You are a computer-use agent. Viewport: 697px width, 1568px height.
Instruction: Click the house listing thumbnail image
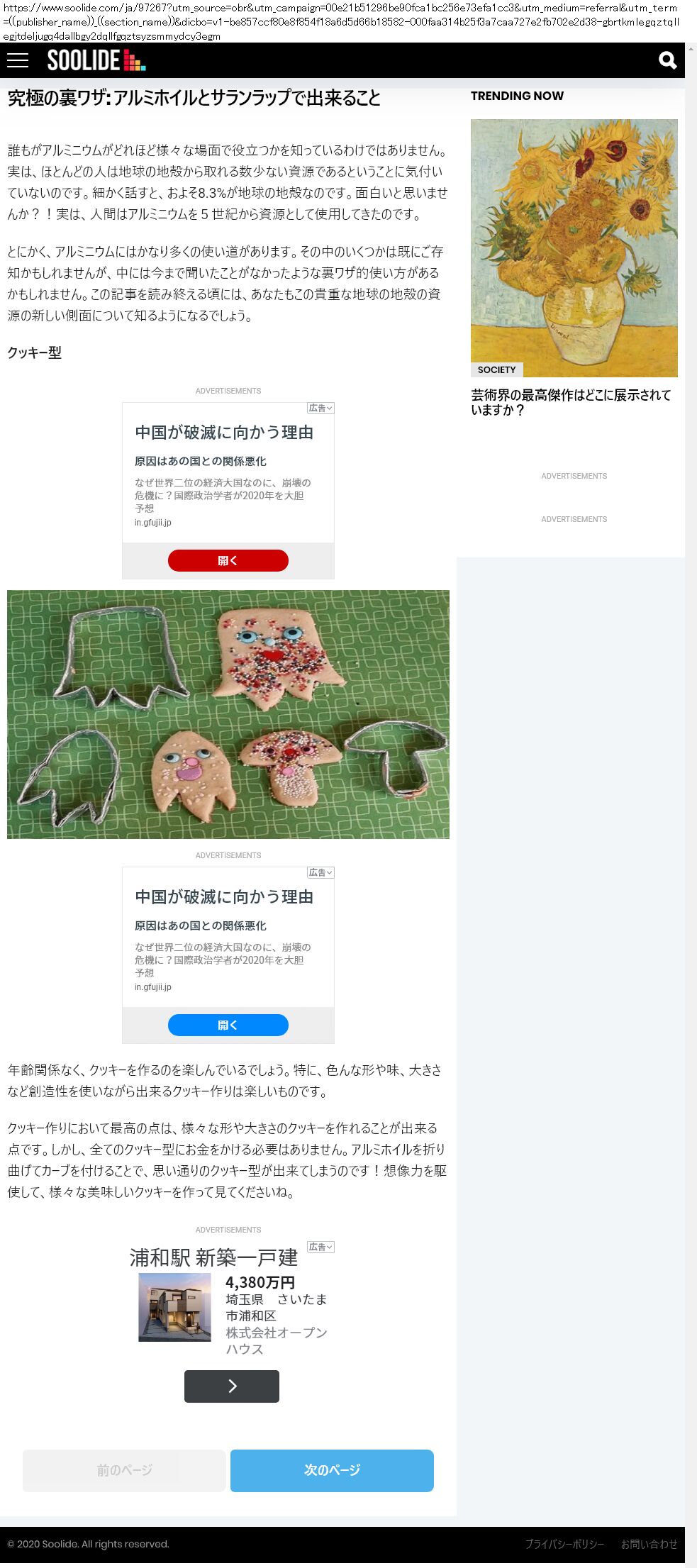point(174,1307)
